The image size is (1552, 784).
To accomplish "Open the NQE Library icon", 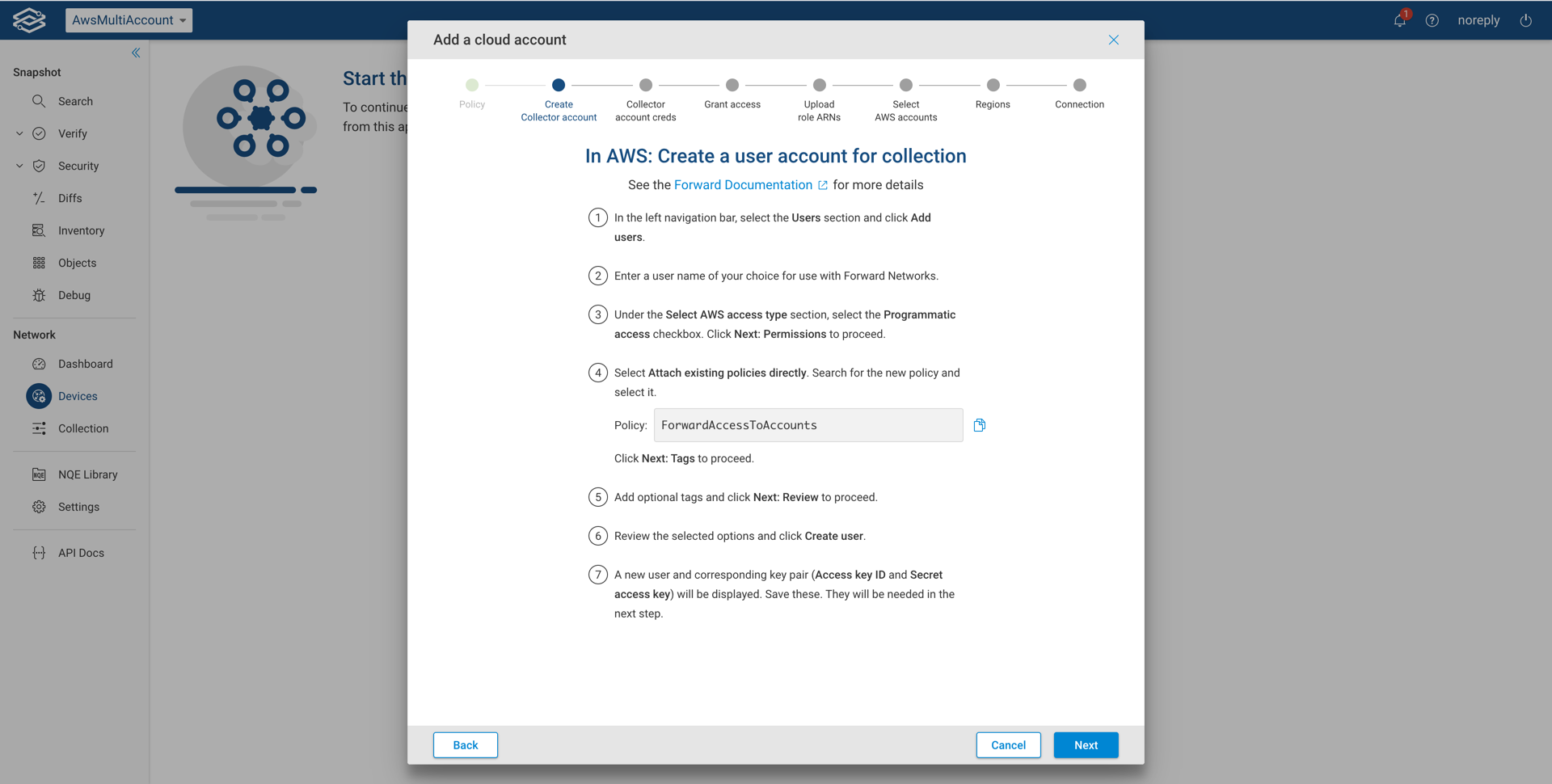I will pos(39,474).
